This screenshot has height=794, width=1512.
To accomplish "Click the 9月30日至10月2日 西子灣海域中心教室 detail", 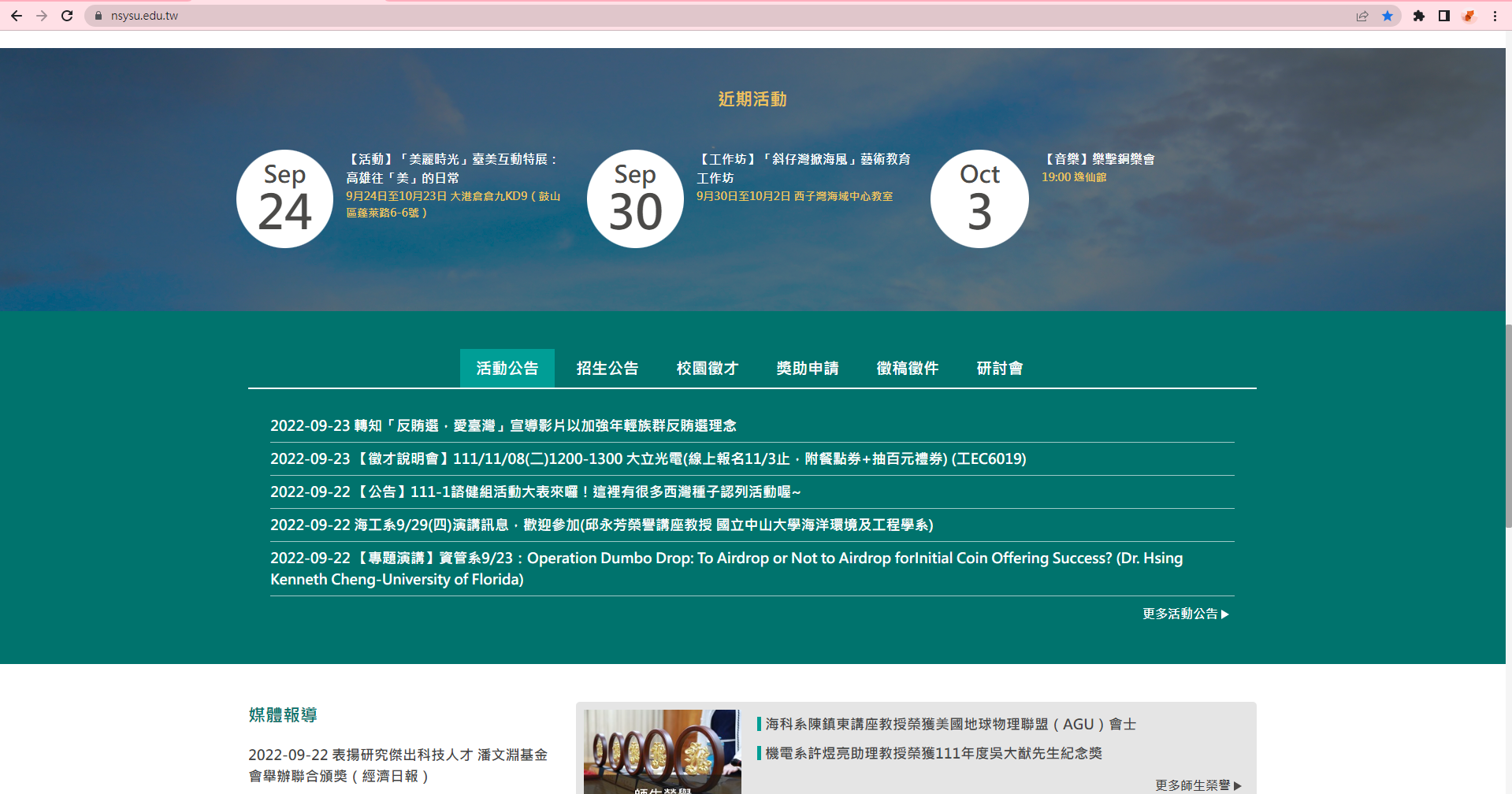I will click(794, 196).
